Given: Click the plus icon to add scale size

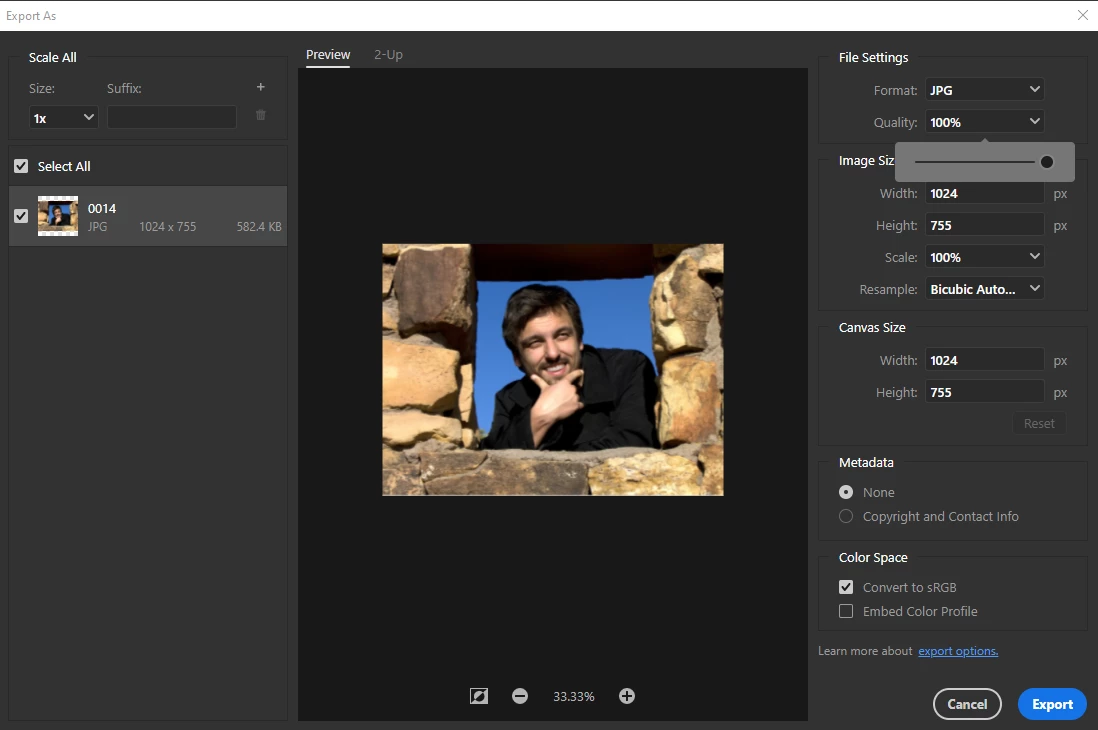Looking at the screenshot, I should click(x=260, y=87).
